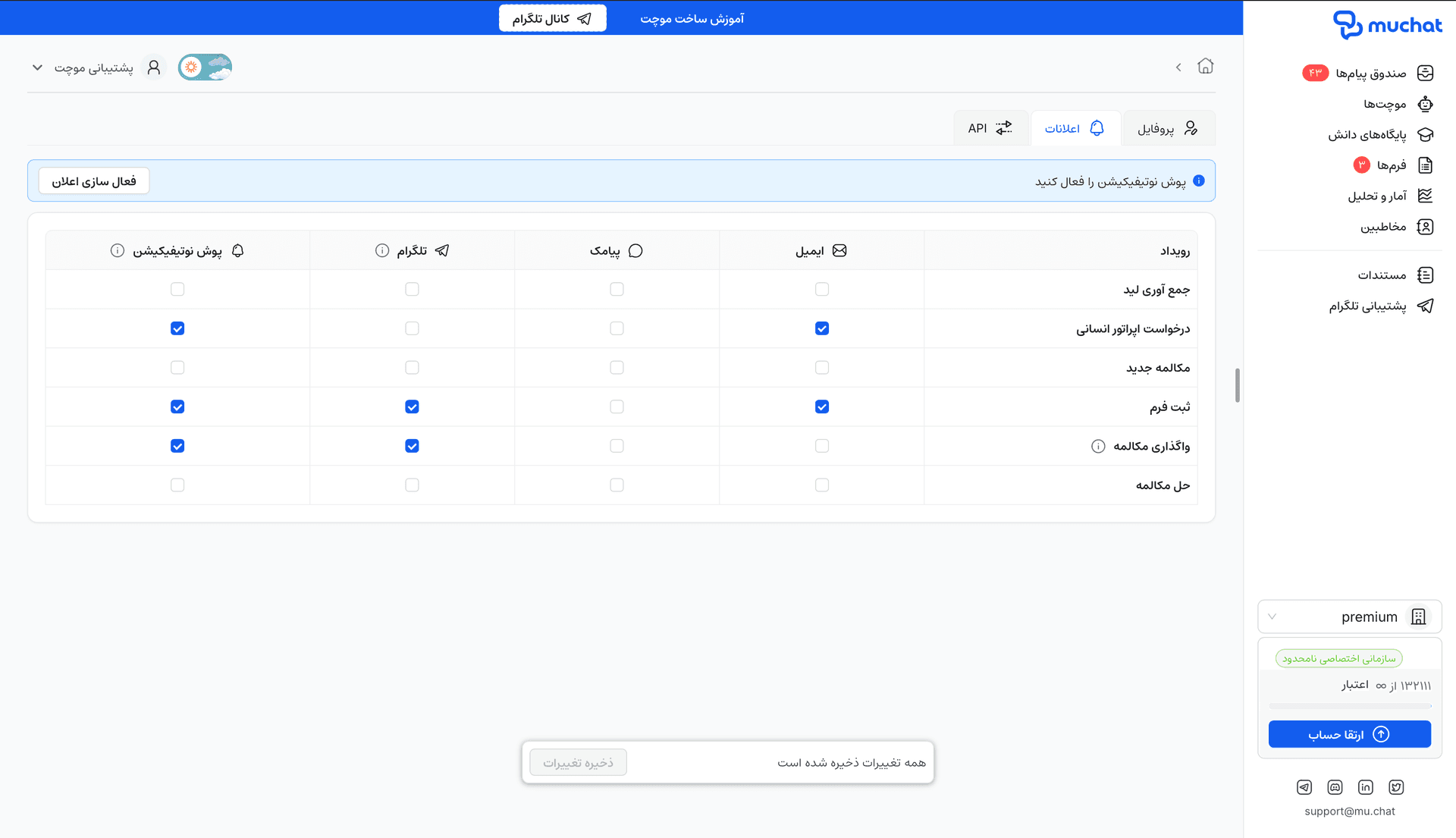Click the page vertical scrollbar

(x=1237, y=385)
